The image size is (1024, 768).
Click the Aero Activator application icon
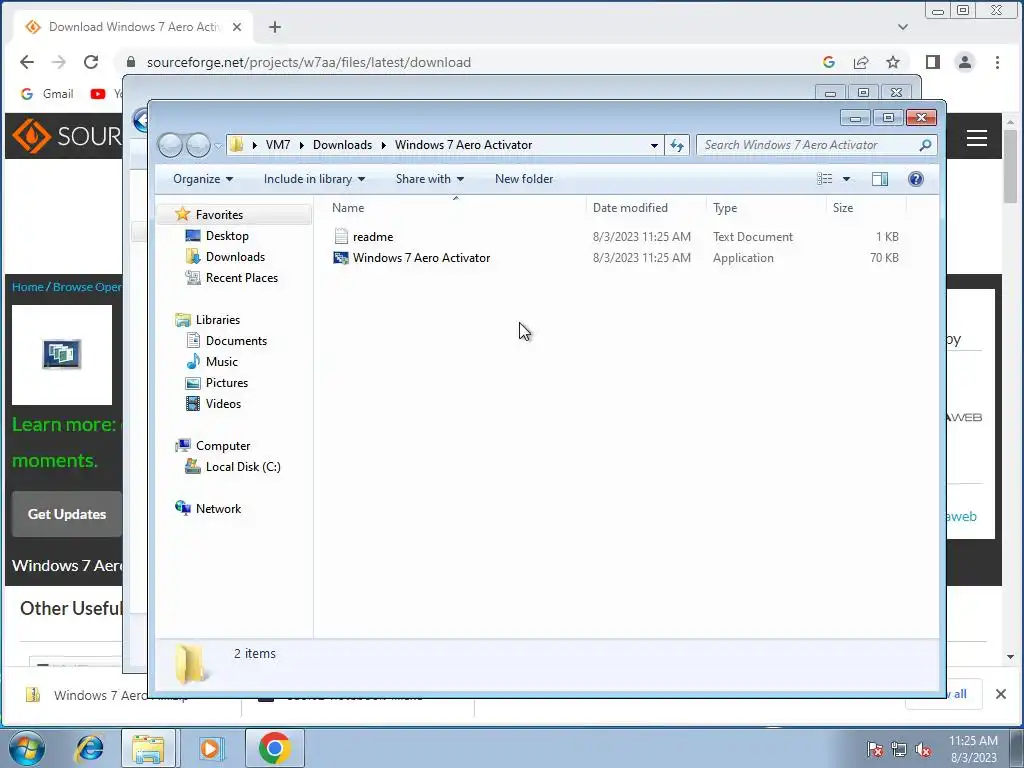[341, 258]
